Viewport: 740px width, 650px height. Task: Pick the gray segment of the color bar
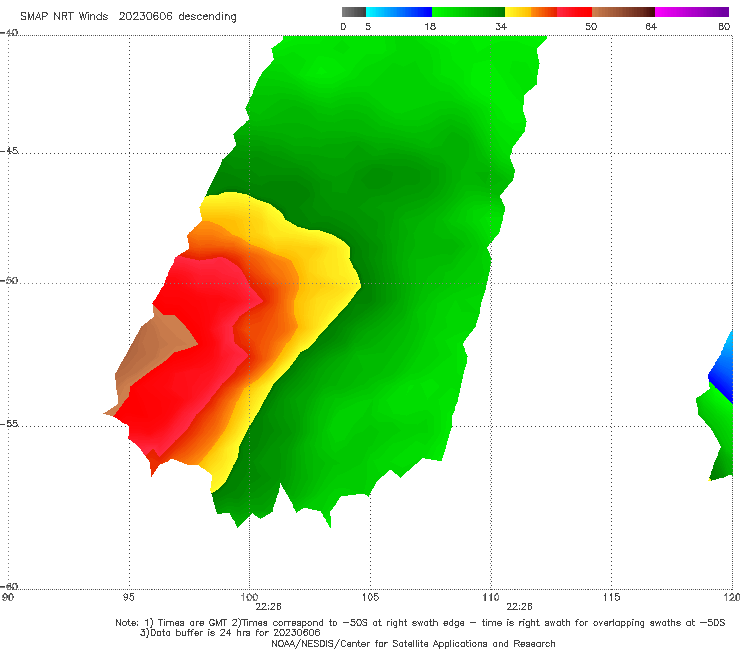click(x=354, y=12)
